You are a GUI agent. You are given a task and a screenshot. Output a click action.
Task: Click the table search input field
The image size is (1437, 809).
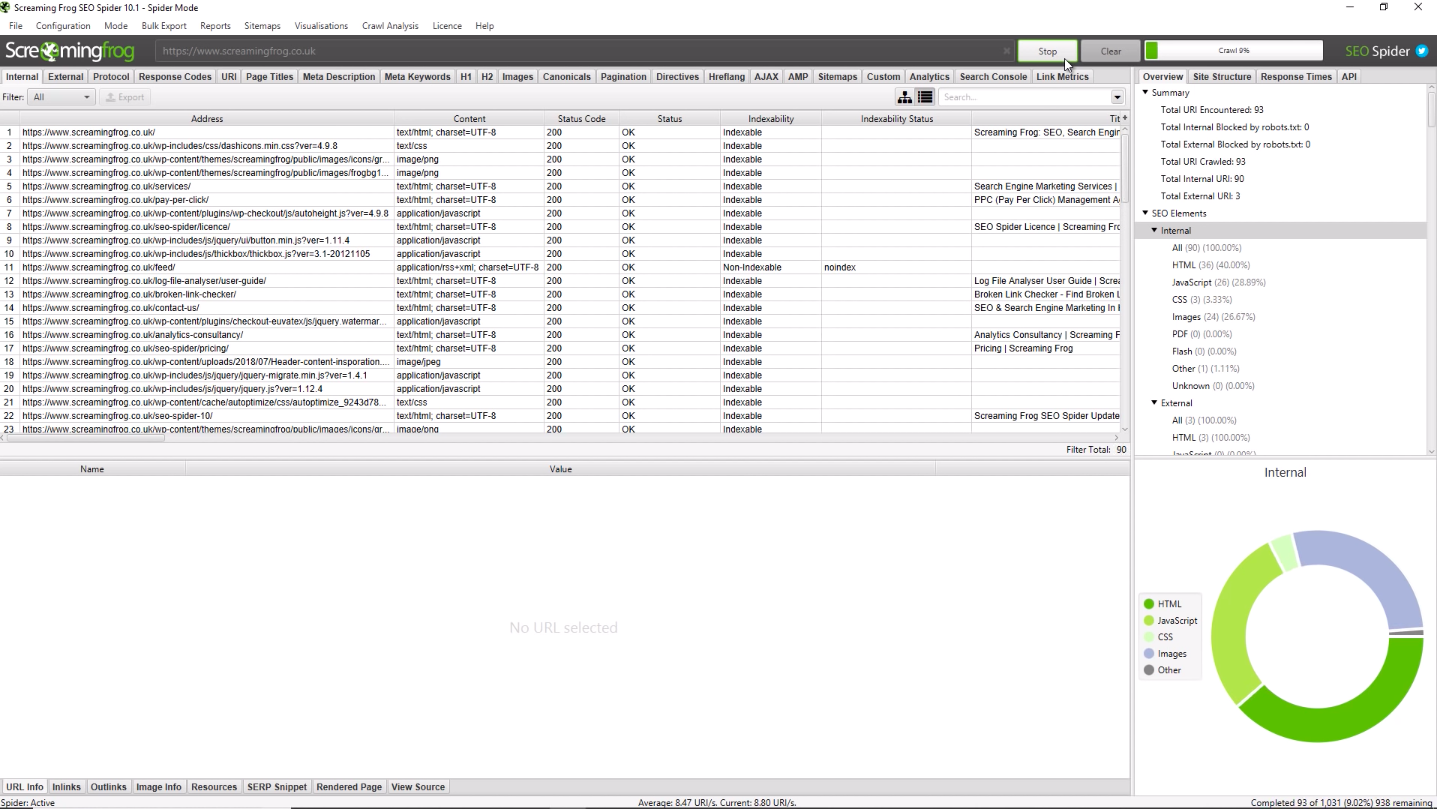(x=1023, y=97)
